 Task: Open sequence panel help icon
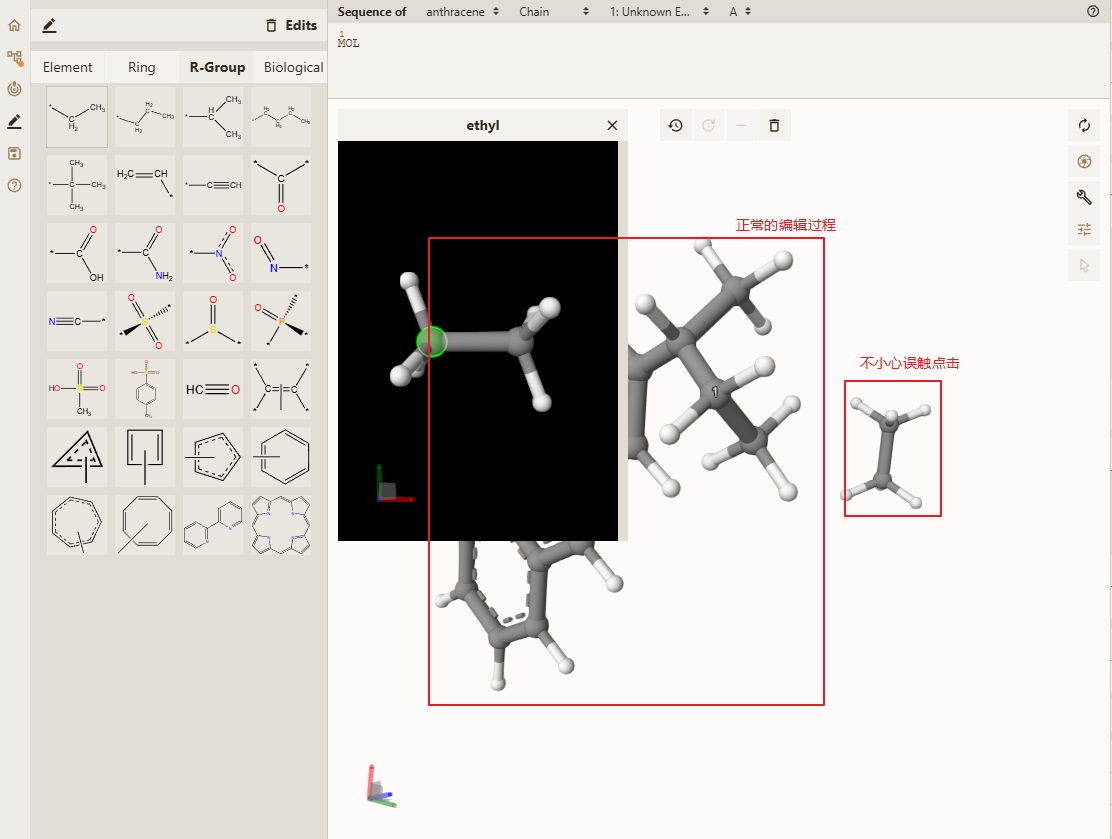tap(1093, 11)
